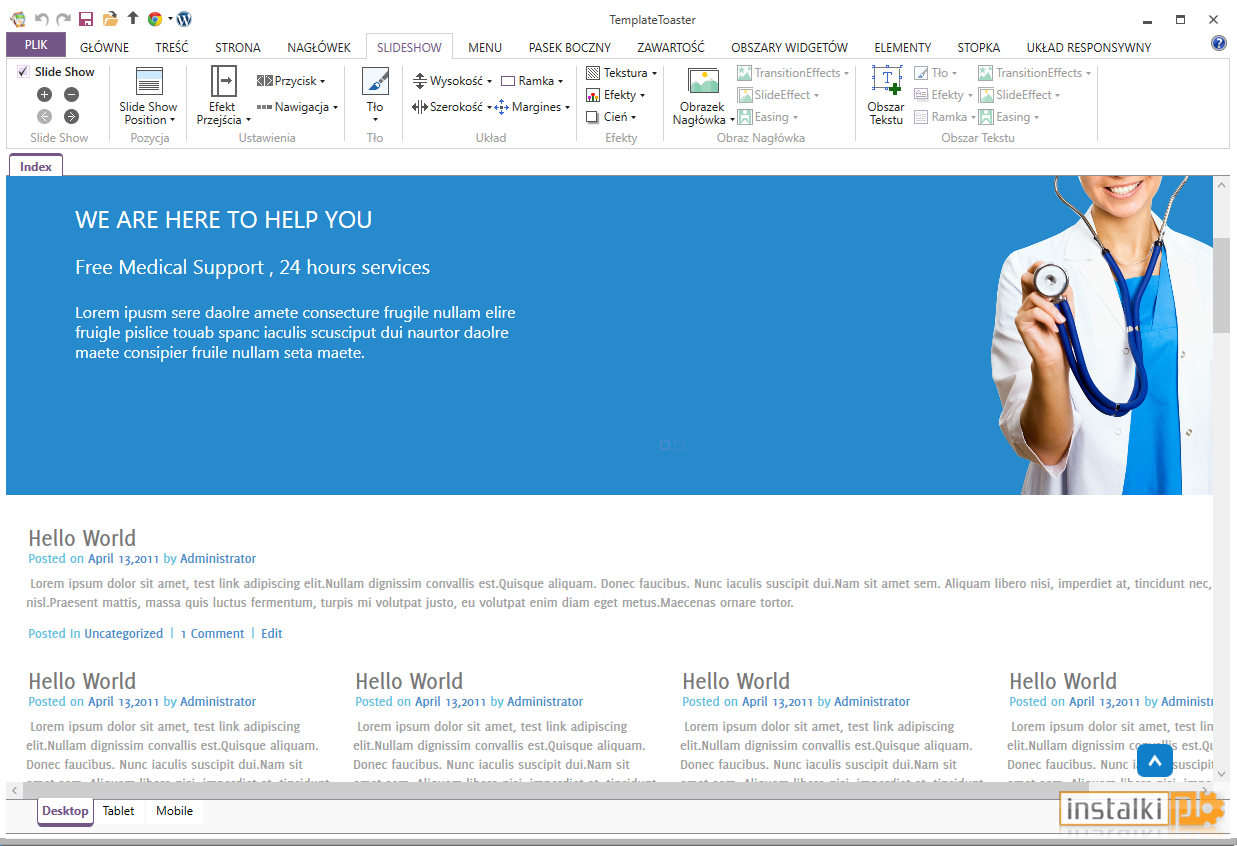Open the PLIK file menu
This screenshot has height=846, width=1237.
coord(36,45)
